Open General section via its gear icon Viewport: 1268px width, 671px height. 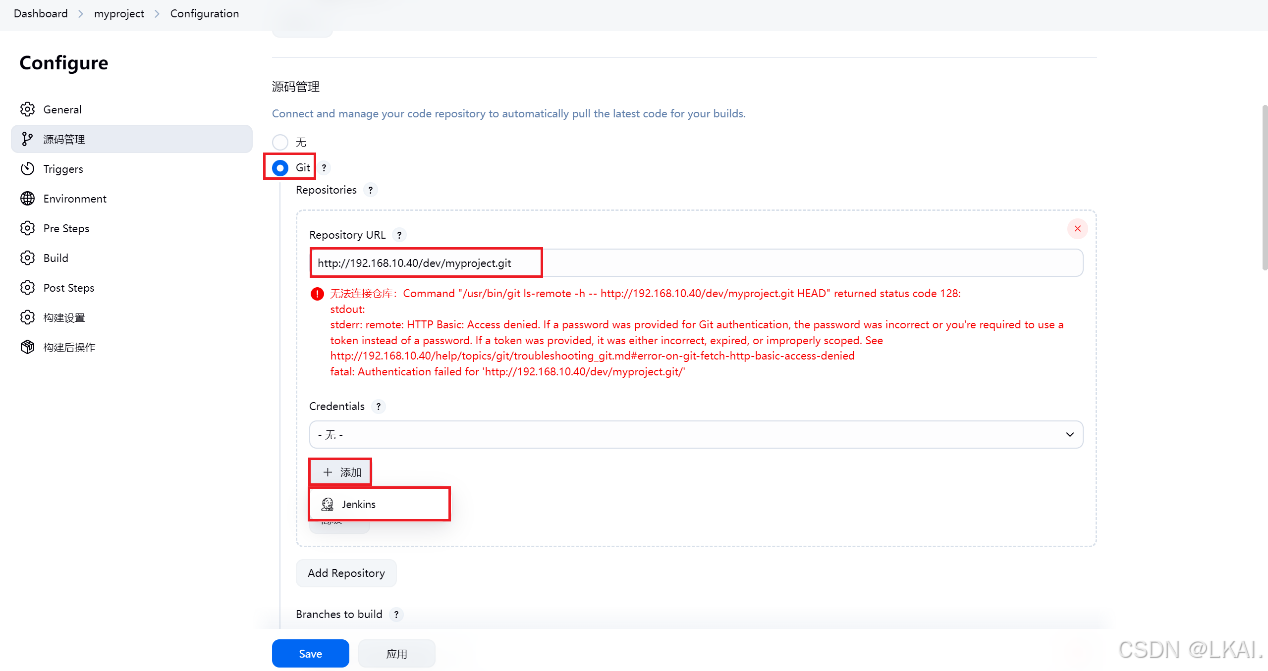point(27,109)
